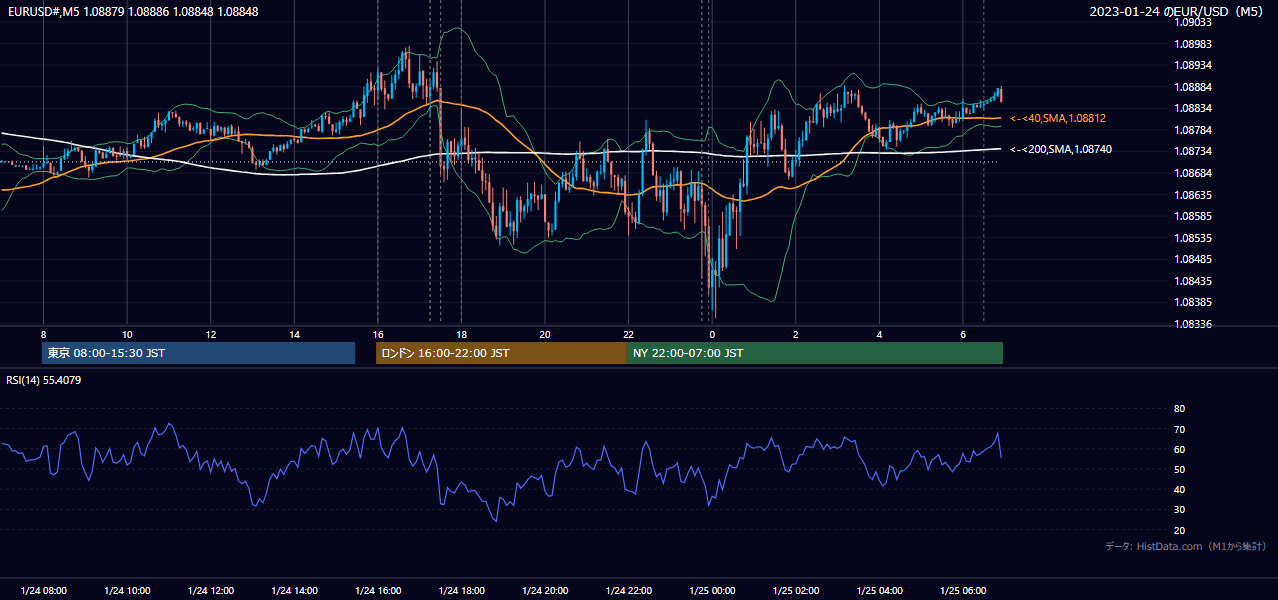Click hour tick 12 under the price chart
Viewport: 1278px width, 600px height.
pyautogui.click(x=211, y=334)
